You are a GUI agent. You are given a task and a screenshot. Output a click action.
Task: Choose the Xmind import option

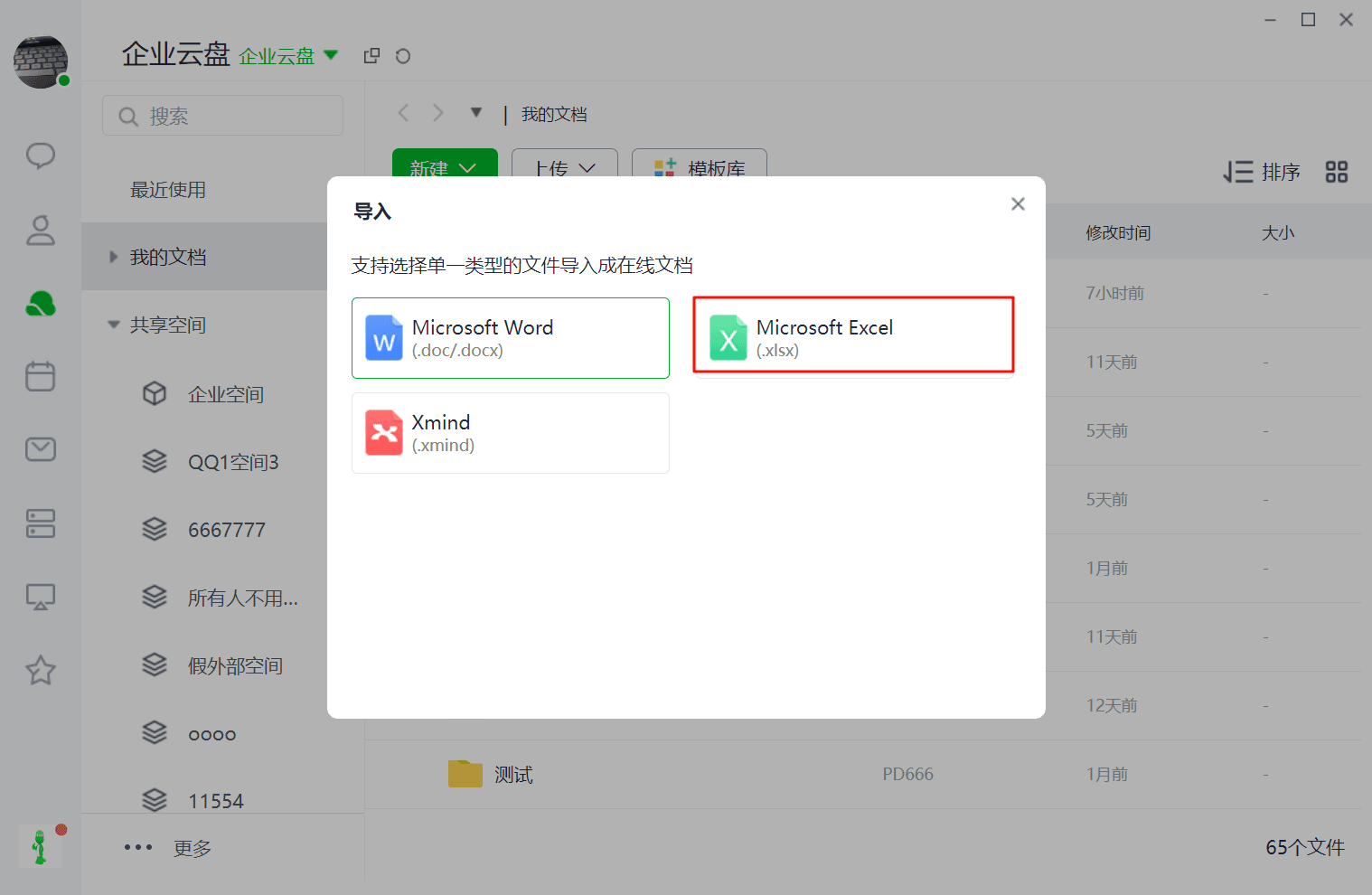[x=511, y=433]
